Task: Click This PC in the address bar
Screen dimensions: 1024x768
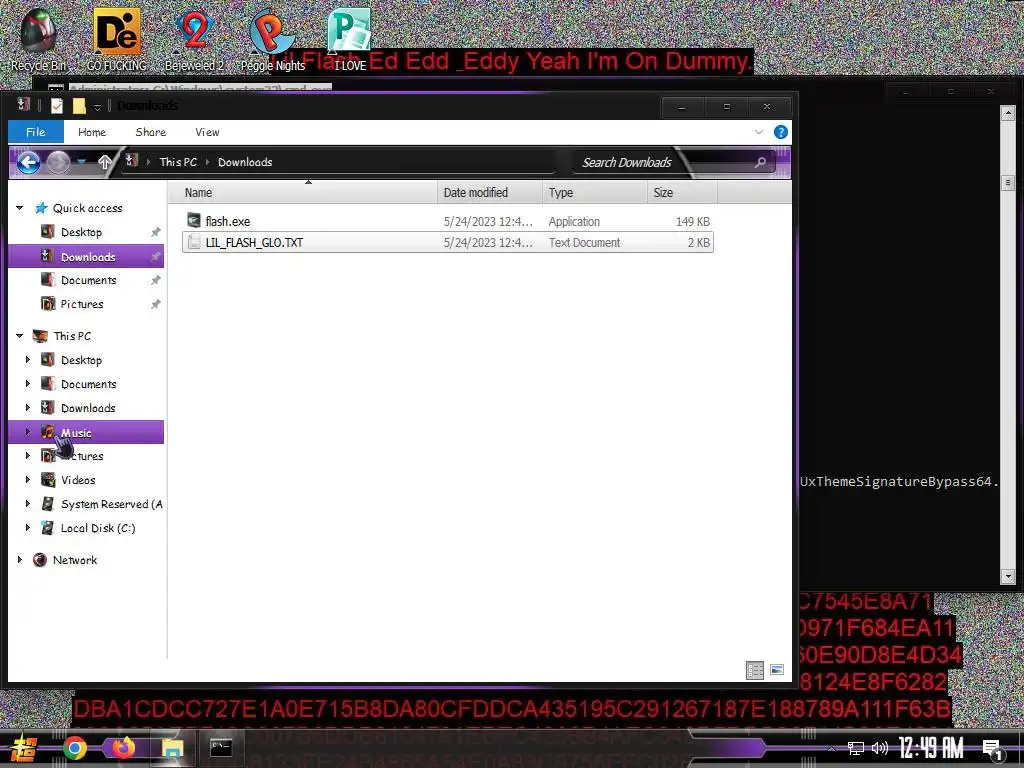Action: pyautogui.click(x=178, y=162)
